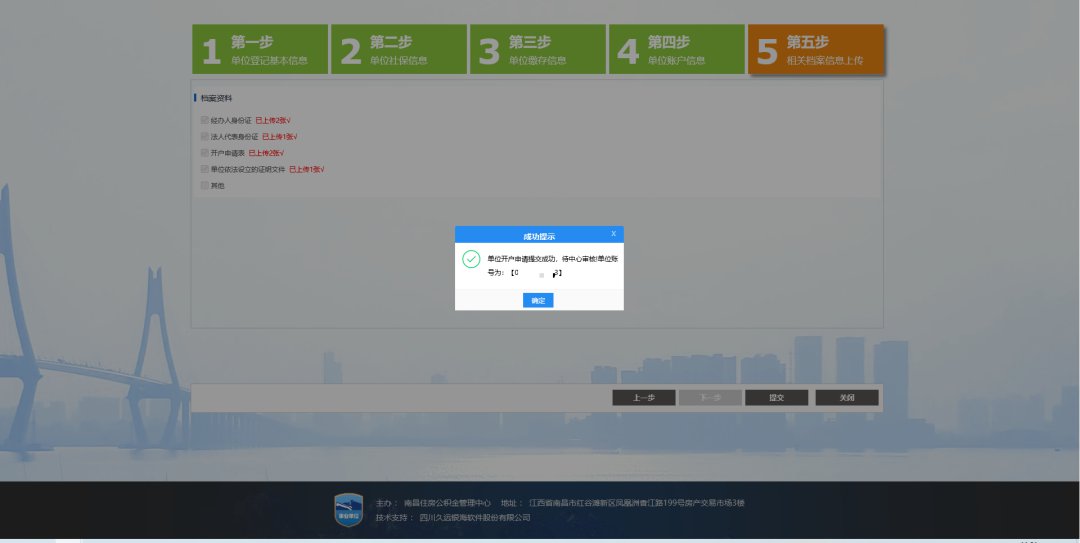Enable the 其他 checkbox

205,185
